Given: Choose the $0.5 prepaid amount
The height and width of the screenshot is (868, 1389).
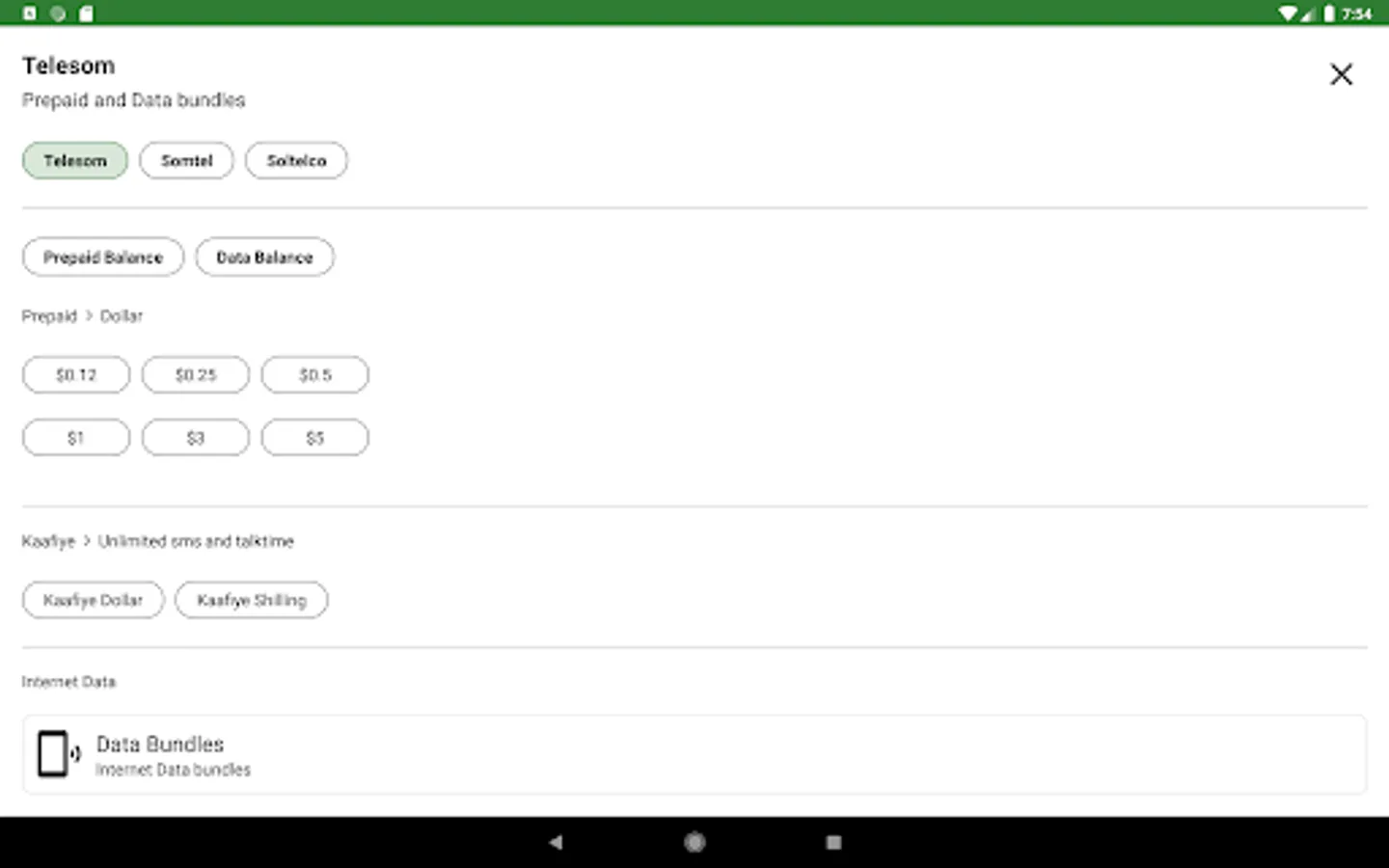Looking at the screenshot, I should (x=315, y=374).
